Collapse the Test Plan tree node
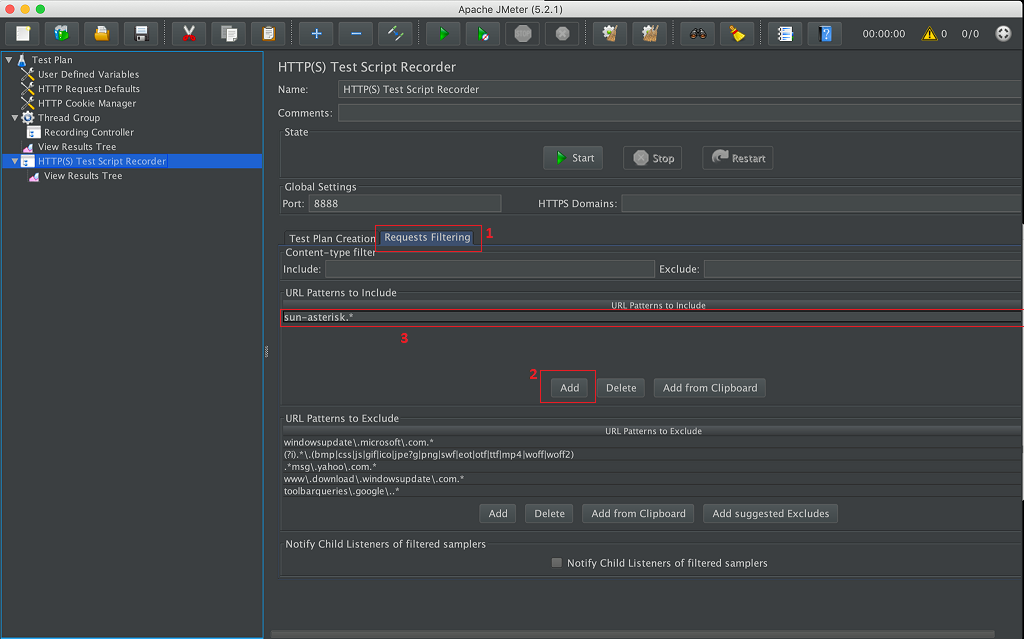 click(9, 60)
